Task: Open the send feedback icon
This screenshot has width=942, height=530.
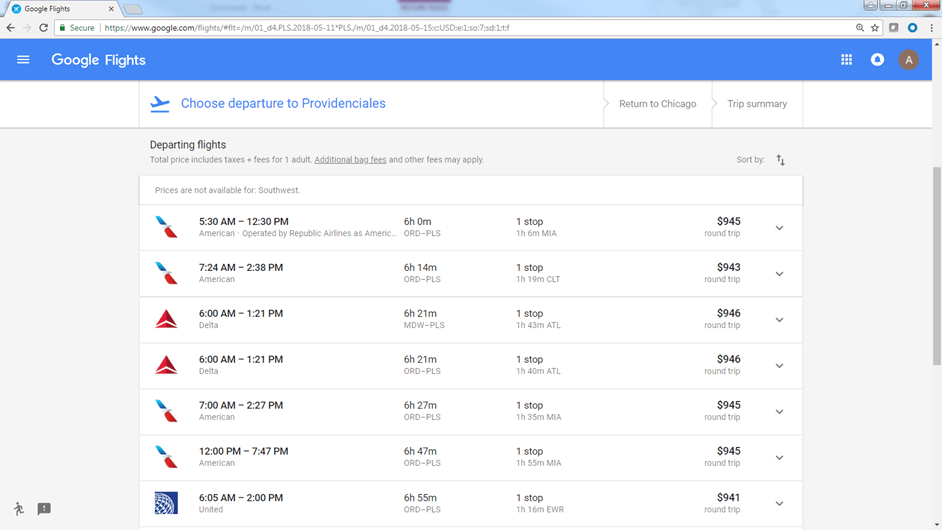Action: (x=44, y=509)
